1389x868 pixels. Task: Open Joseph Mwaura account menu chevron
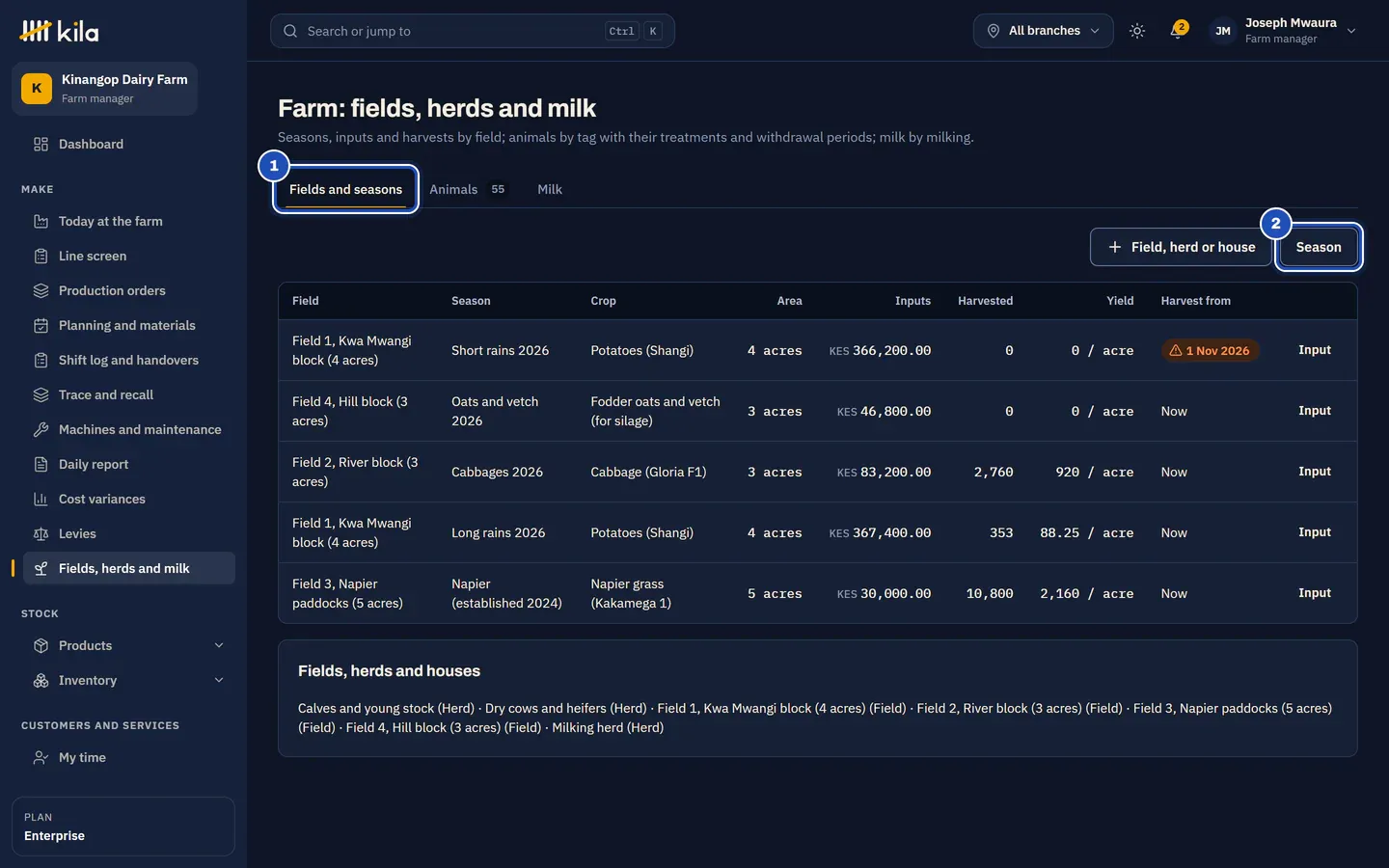point(1351,31)
